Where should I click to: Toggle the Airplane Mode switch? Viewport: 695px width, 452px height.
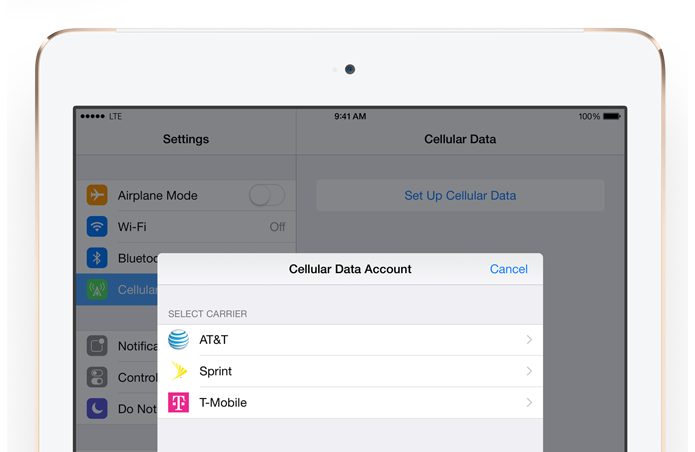pyautogui.click(x=267, y=195)
